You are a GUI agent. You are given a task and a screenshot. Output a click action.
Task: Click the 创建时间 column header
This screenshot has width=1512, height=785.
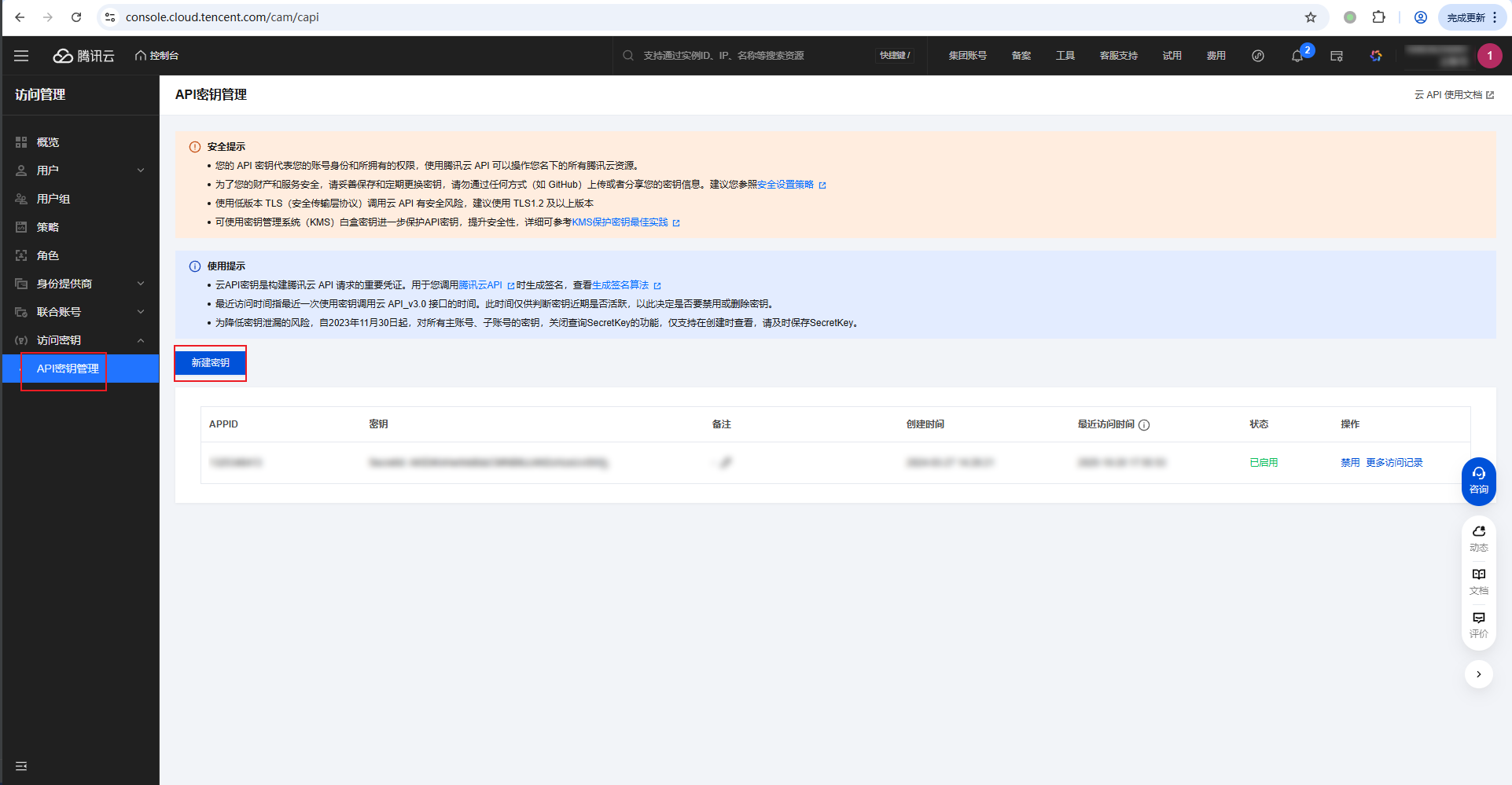click(925, 424)
